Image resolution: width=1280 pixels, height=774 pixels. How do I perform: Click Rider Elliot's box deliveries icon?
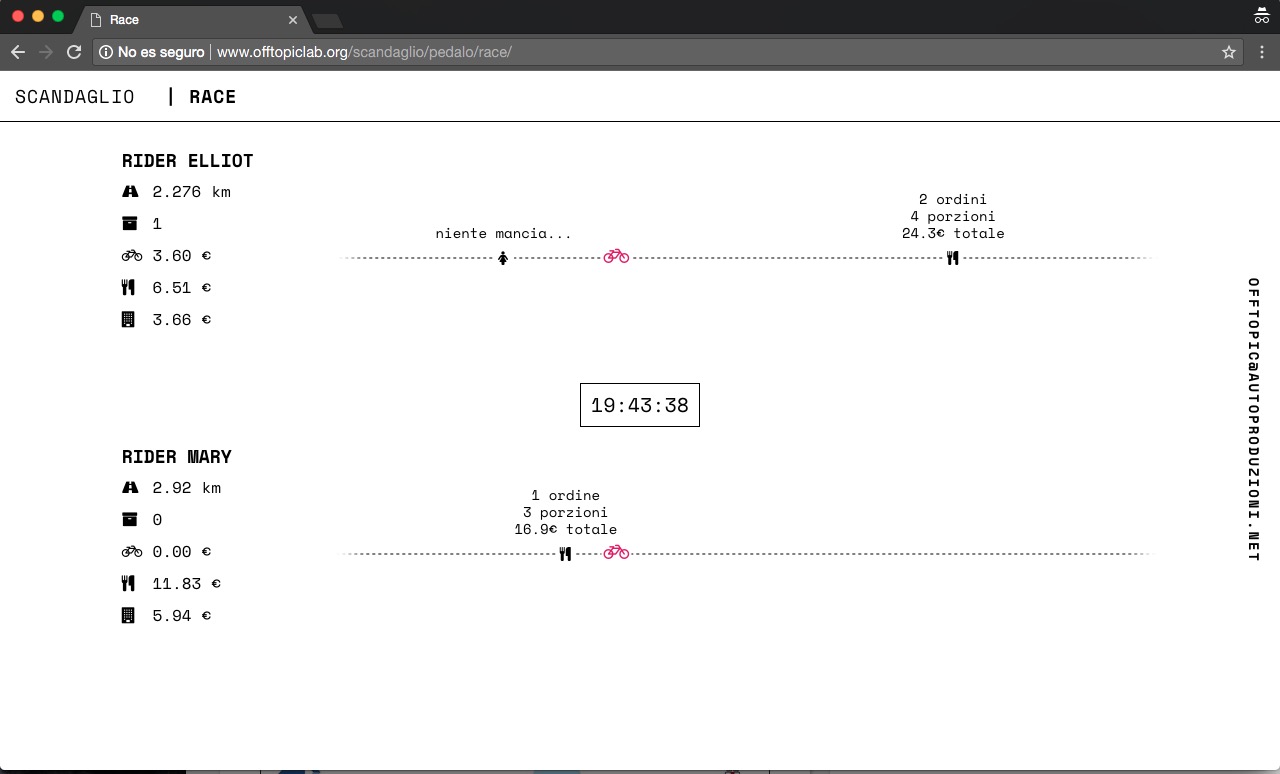click(x=129, y=223)
